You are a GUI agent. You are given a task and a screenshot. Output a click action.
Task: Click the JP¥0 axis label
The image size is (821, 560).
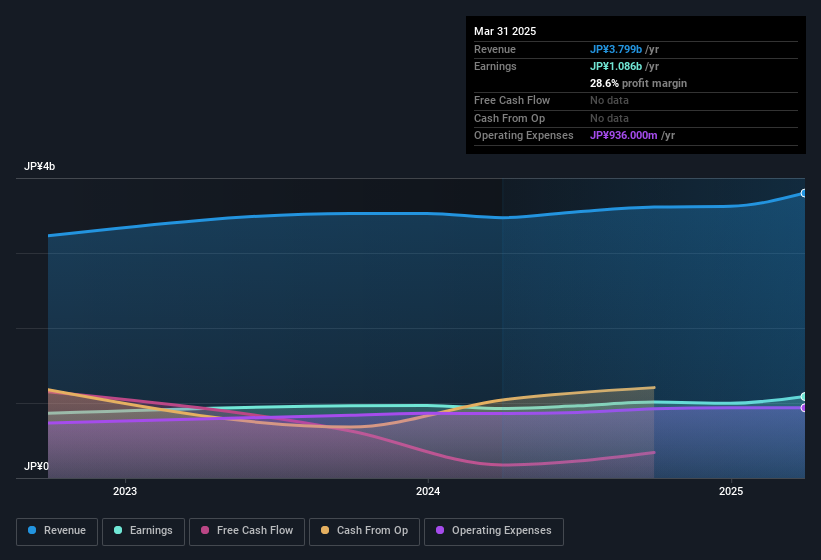click(37, 466)
